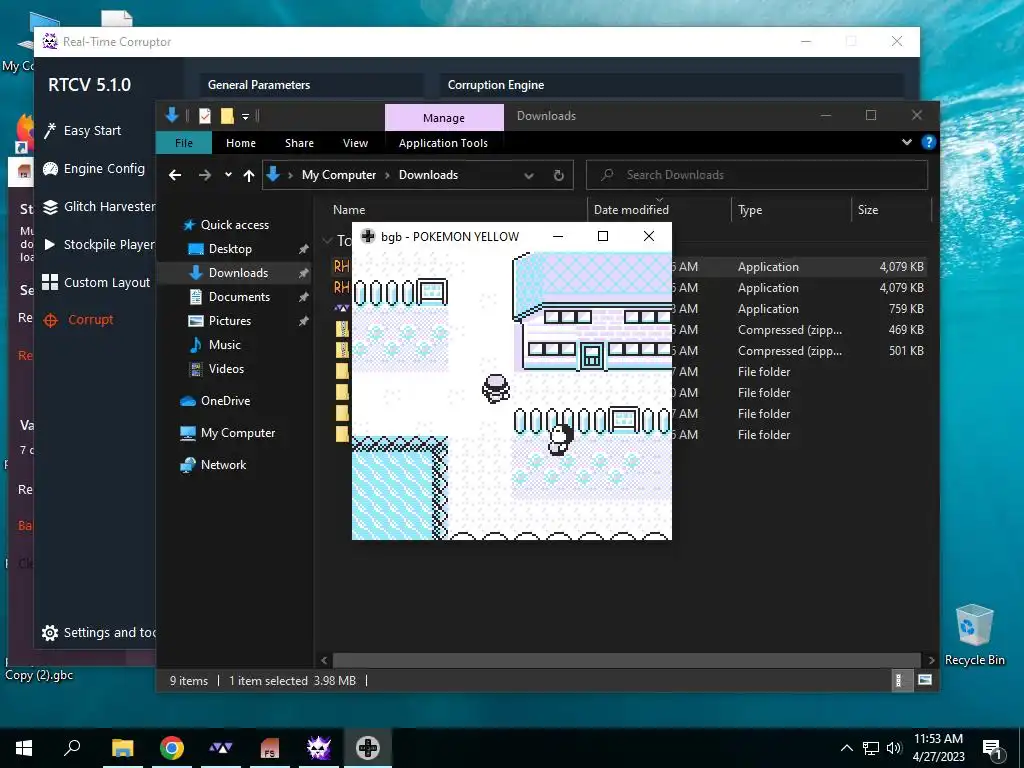Select Network in navigation pane
The image size is (1024, 768).
[x=214, y=465]
